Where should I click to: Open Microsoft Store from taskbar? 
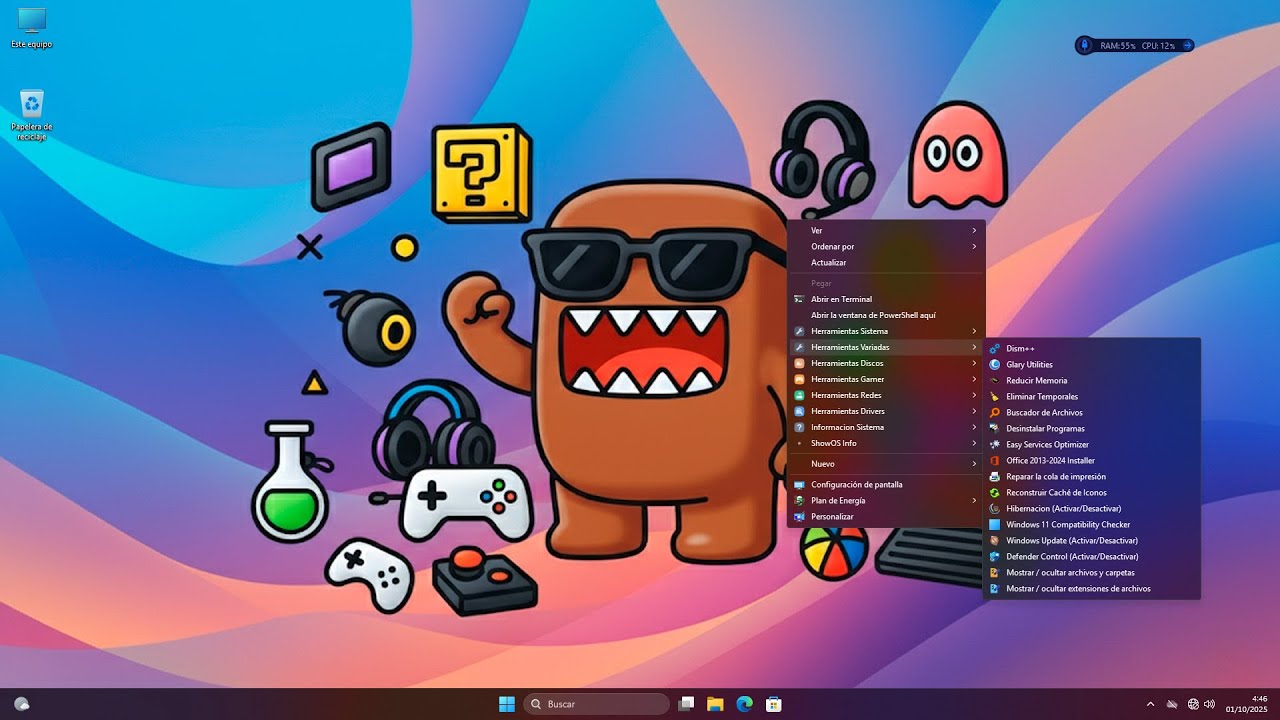pyautogui.click(x=773, y=704)
